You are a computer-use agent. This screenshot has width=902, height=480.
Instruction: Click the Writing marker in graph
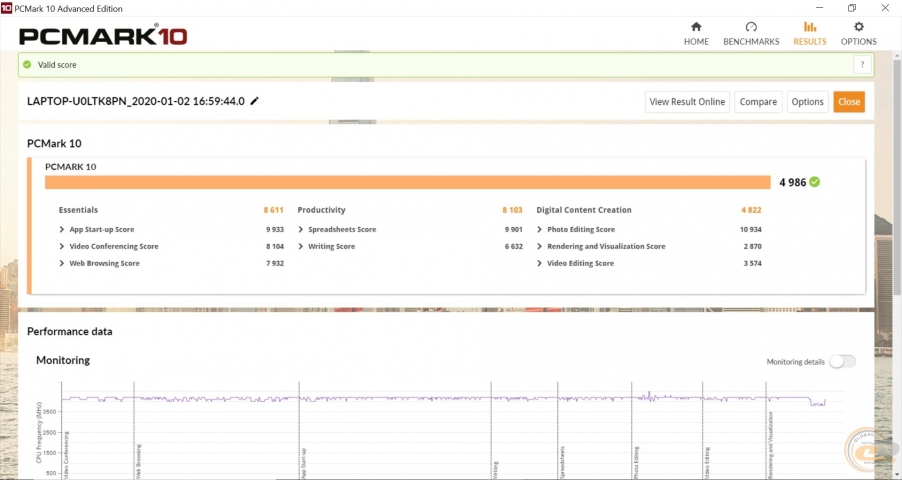coord(495,469)
